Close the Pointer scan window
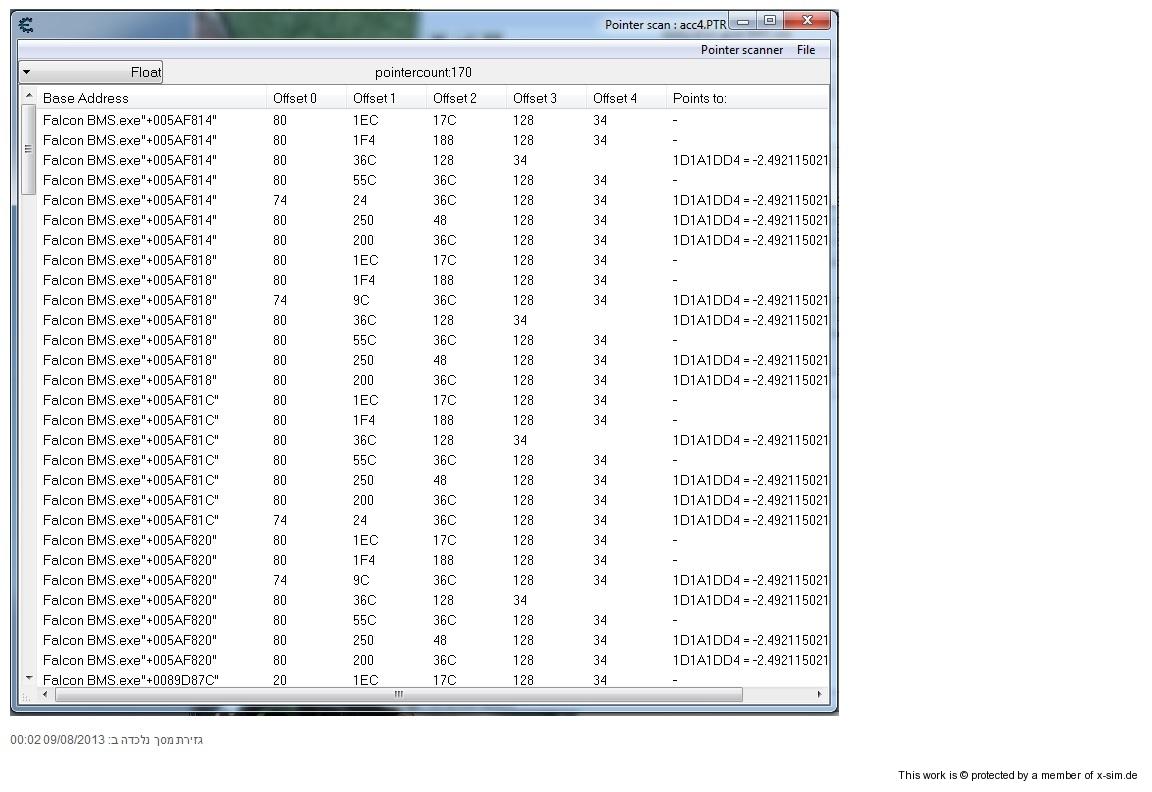Image resolution: width=1152 pixels, height=792 pixels. coord(807,21)
